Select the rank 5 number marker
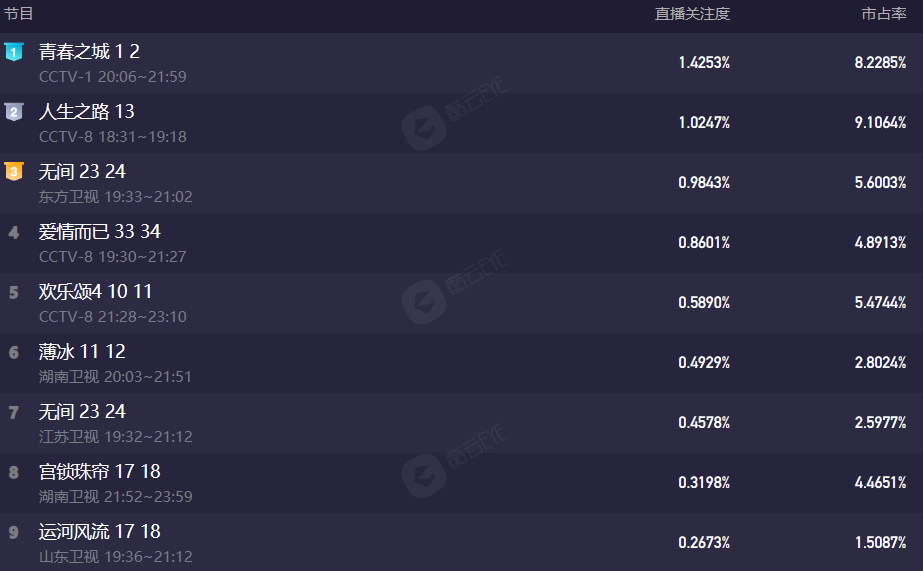923x571 pixels. coord(14,293)
